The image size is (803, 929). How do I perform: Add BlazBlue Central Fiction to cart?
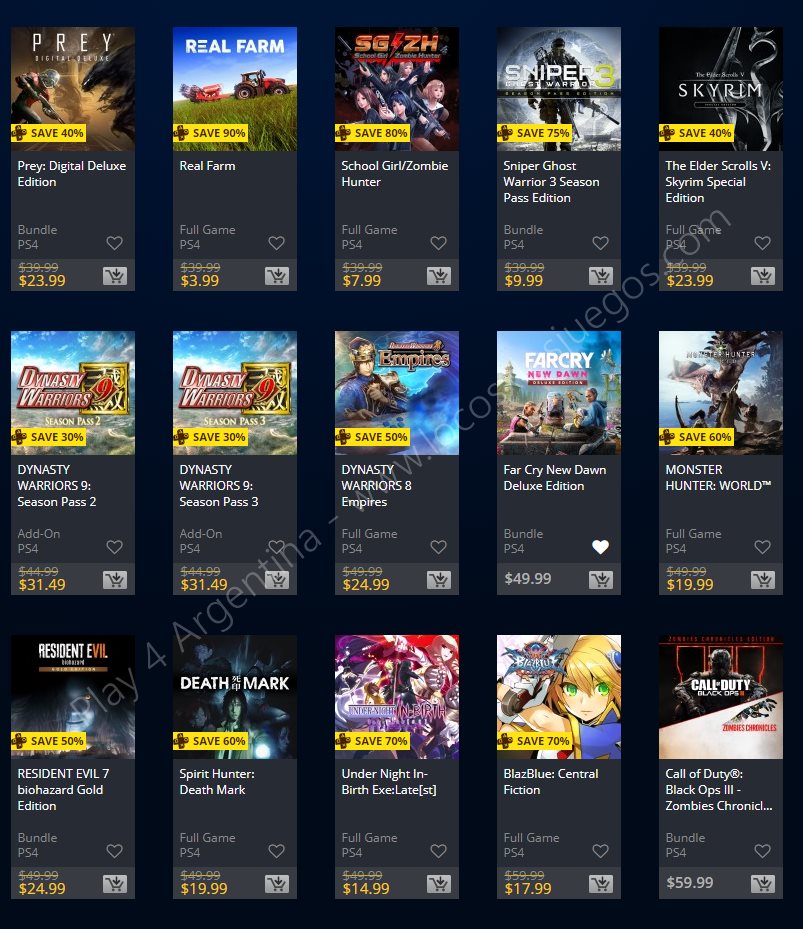pos(601,883)
